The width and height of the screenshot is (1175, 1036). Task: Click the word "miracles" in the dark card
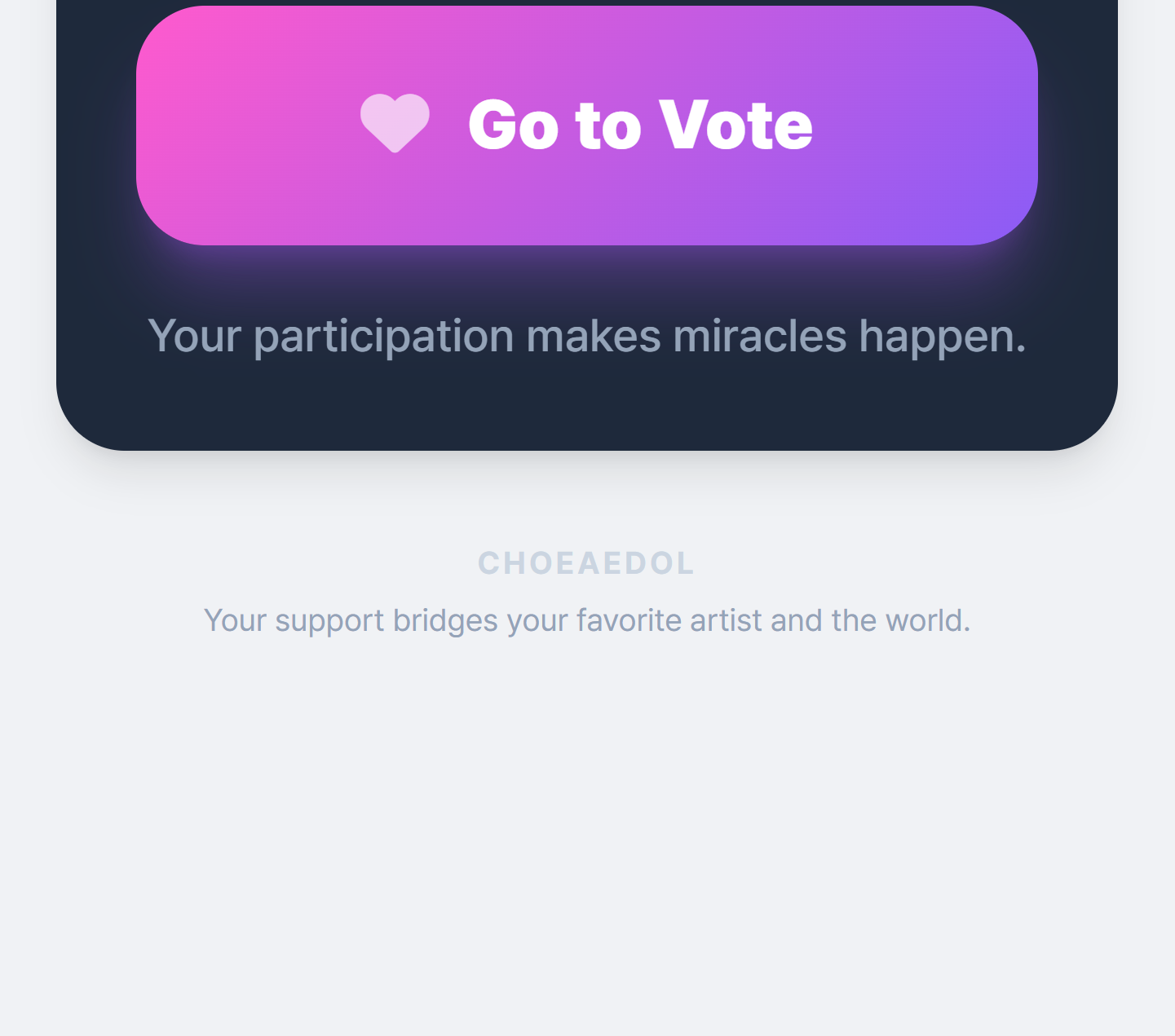pyautogui.click(x=760, y=336)
